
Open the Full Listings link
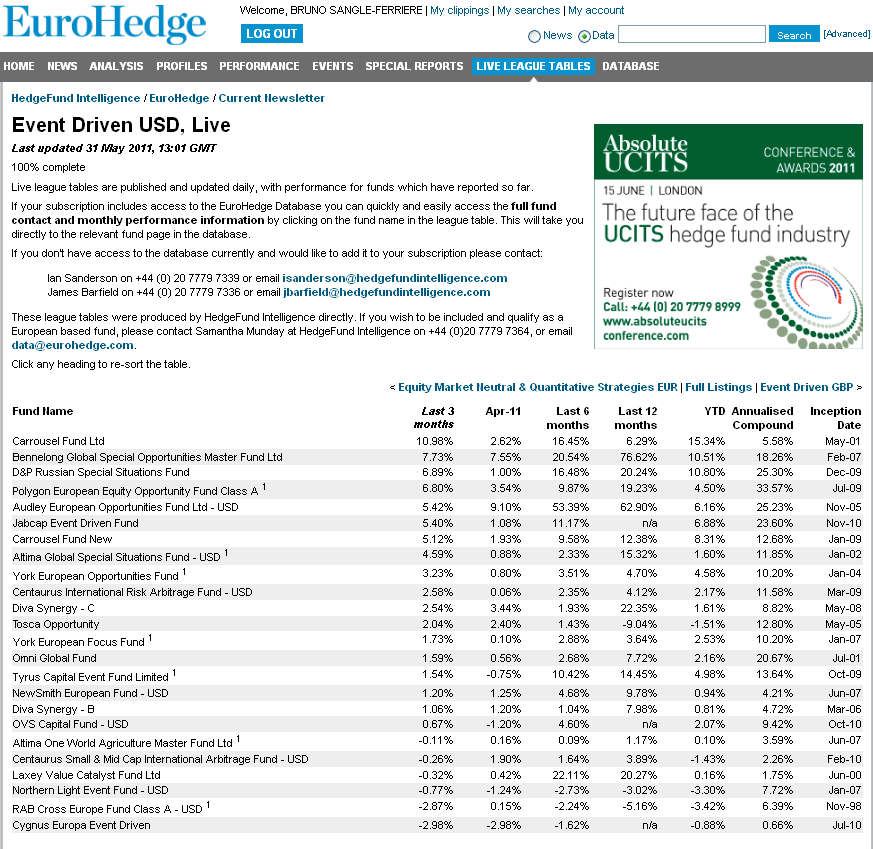(719, 387)
